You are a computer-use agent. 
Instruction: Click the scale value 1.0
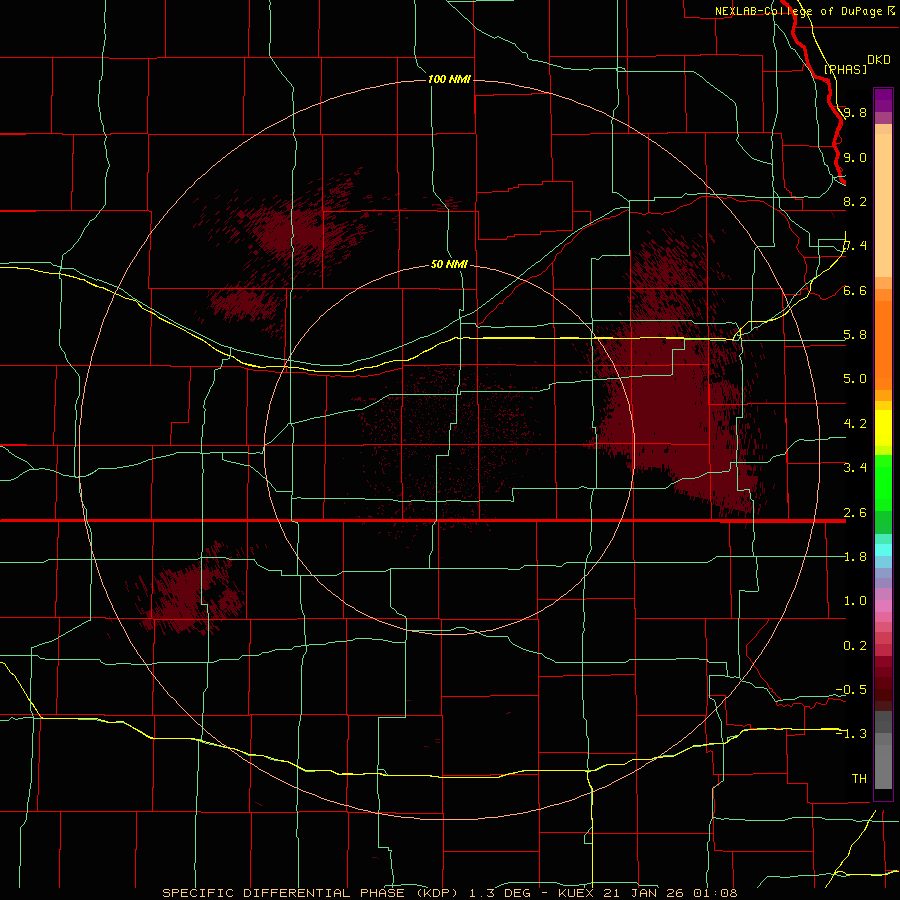coord(855,601)
